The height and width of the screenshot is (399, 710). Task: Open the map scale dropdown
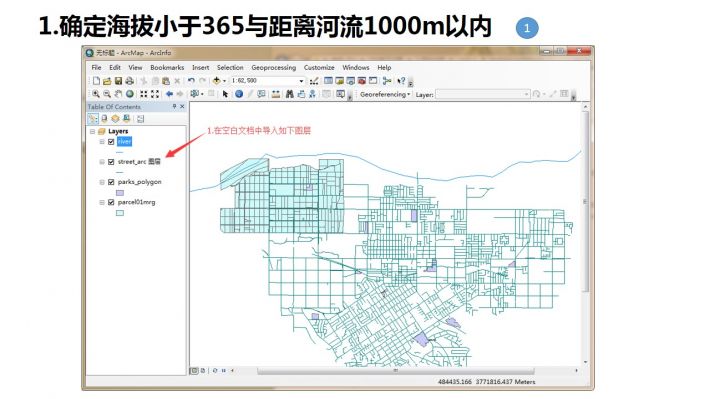click(302, 81)
